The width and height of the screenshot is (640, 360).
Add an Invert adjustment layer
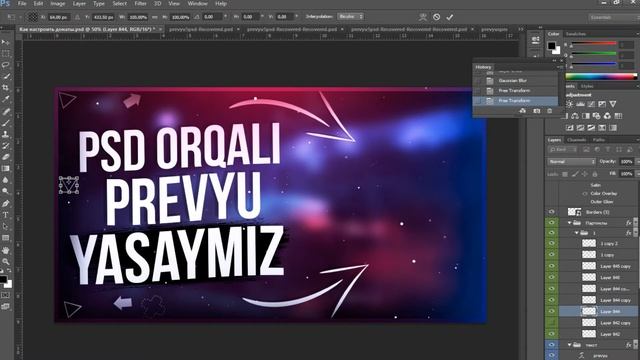tap(569, 128)
